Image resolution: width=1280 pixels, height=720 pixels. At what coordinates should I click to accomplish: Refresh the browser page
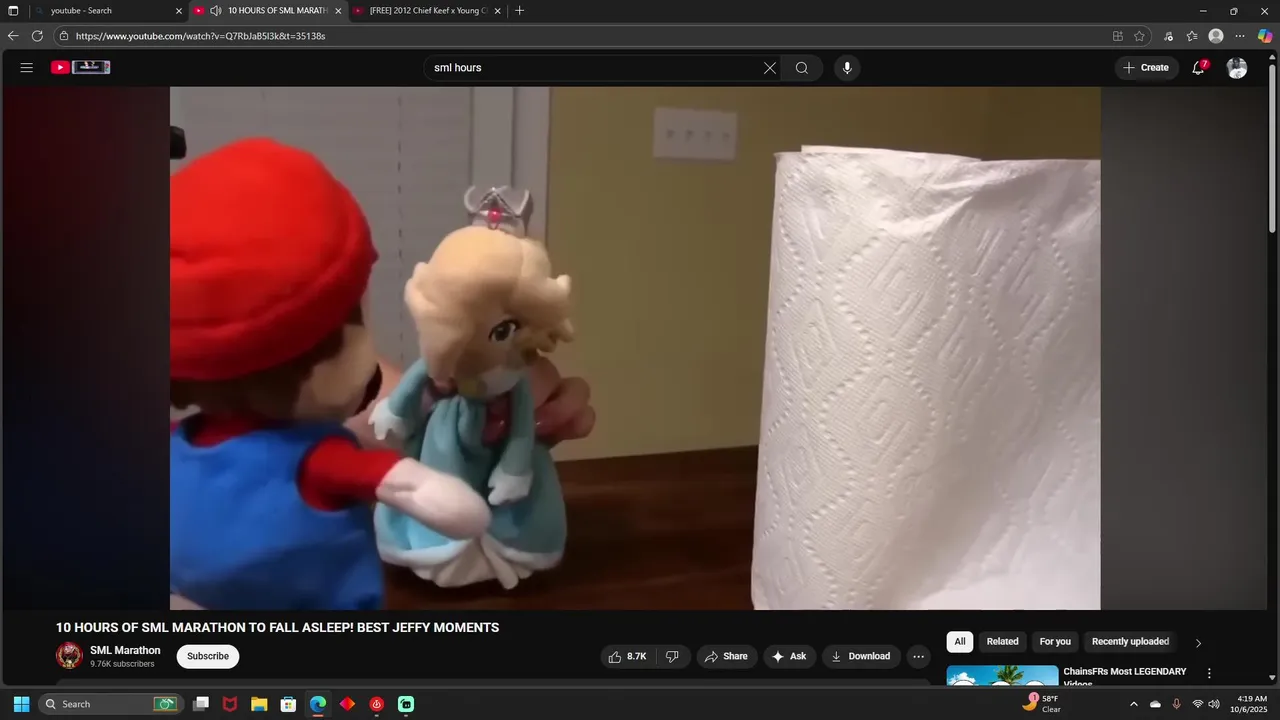coord(37,36)
